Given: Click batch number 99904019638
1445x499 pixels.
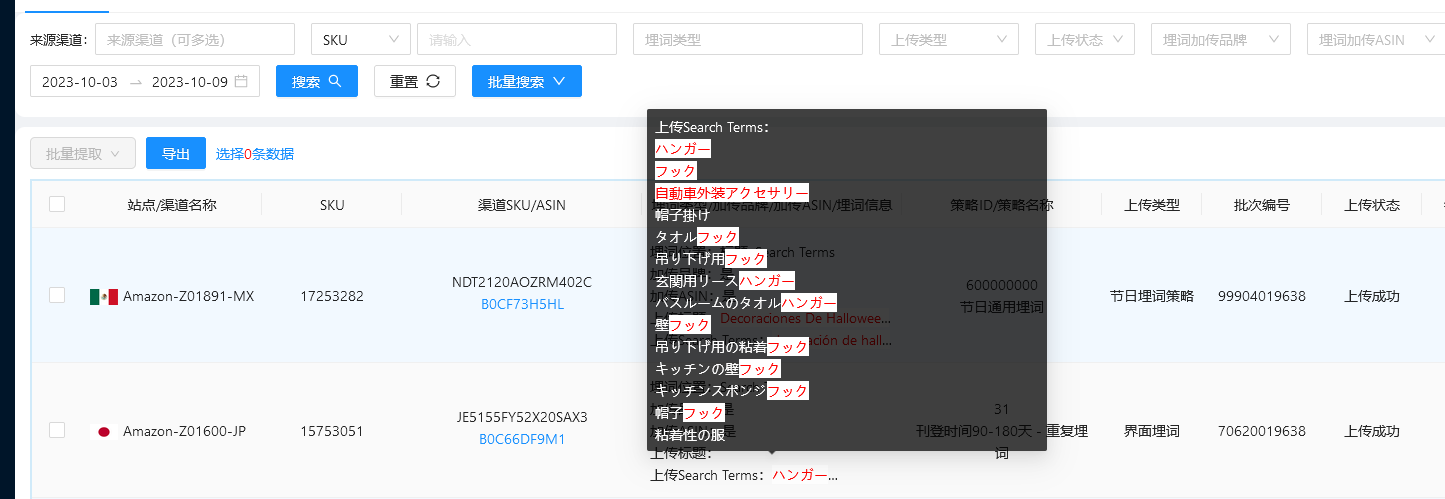Looking at the screenshot, I should pyautogui.click(x=1262, y=296).
